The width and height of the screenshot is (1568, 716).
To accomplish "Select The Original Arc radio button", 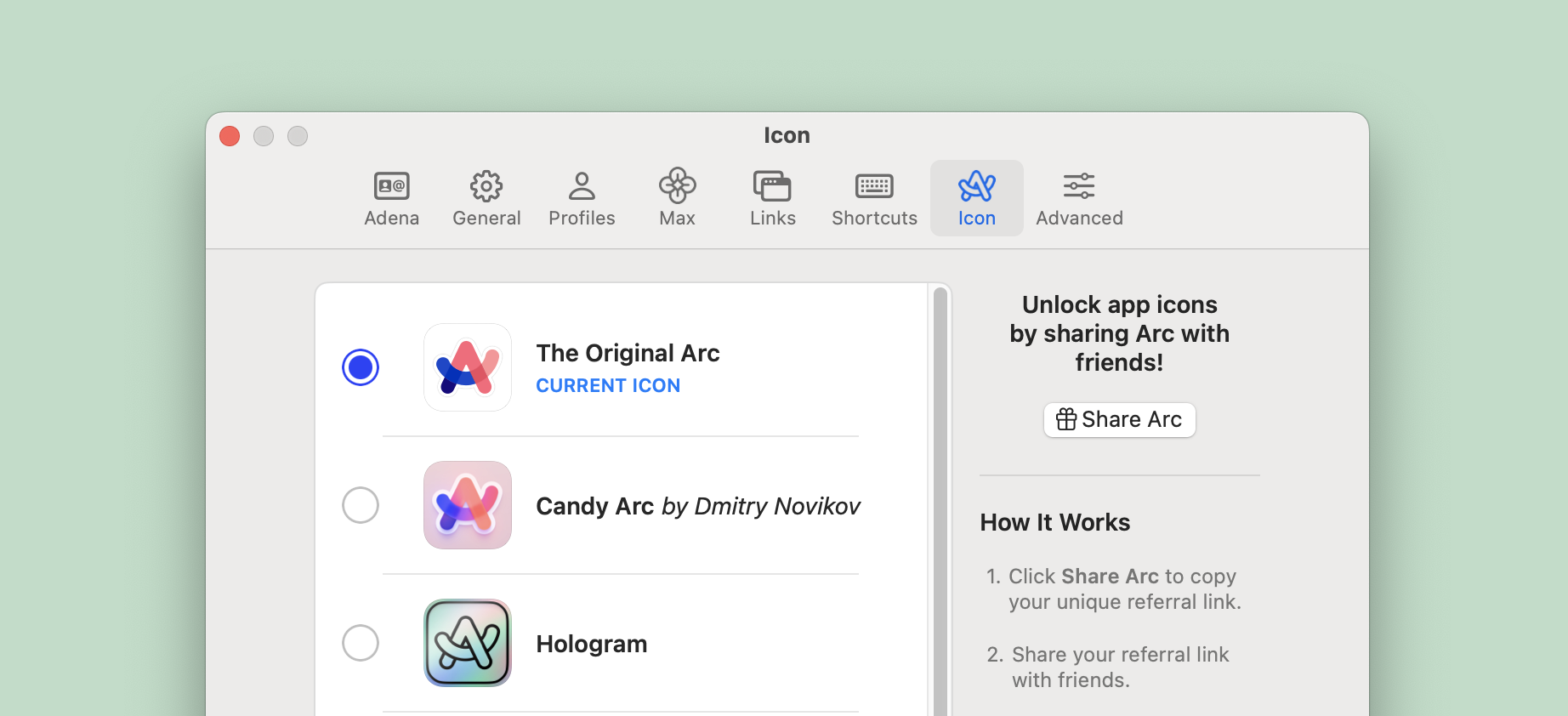I will [x=361, y=367].
